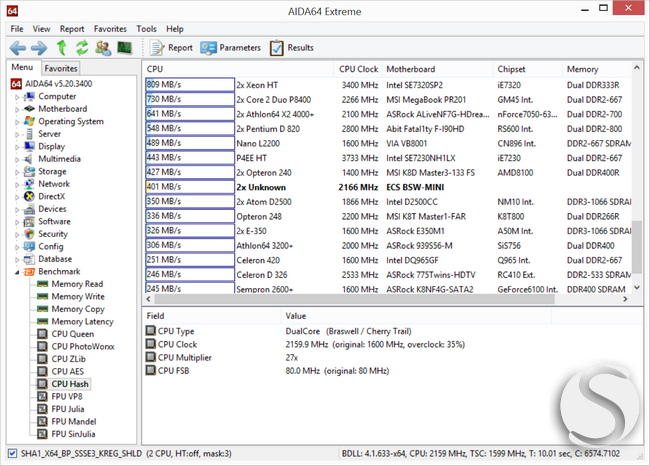Image resolution: width=650 pixels, height=466 pixels.
Task: Collapse the Benchmark tree node
Action: [17, 272]
